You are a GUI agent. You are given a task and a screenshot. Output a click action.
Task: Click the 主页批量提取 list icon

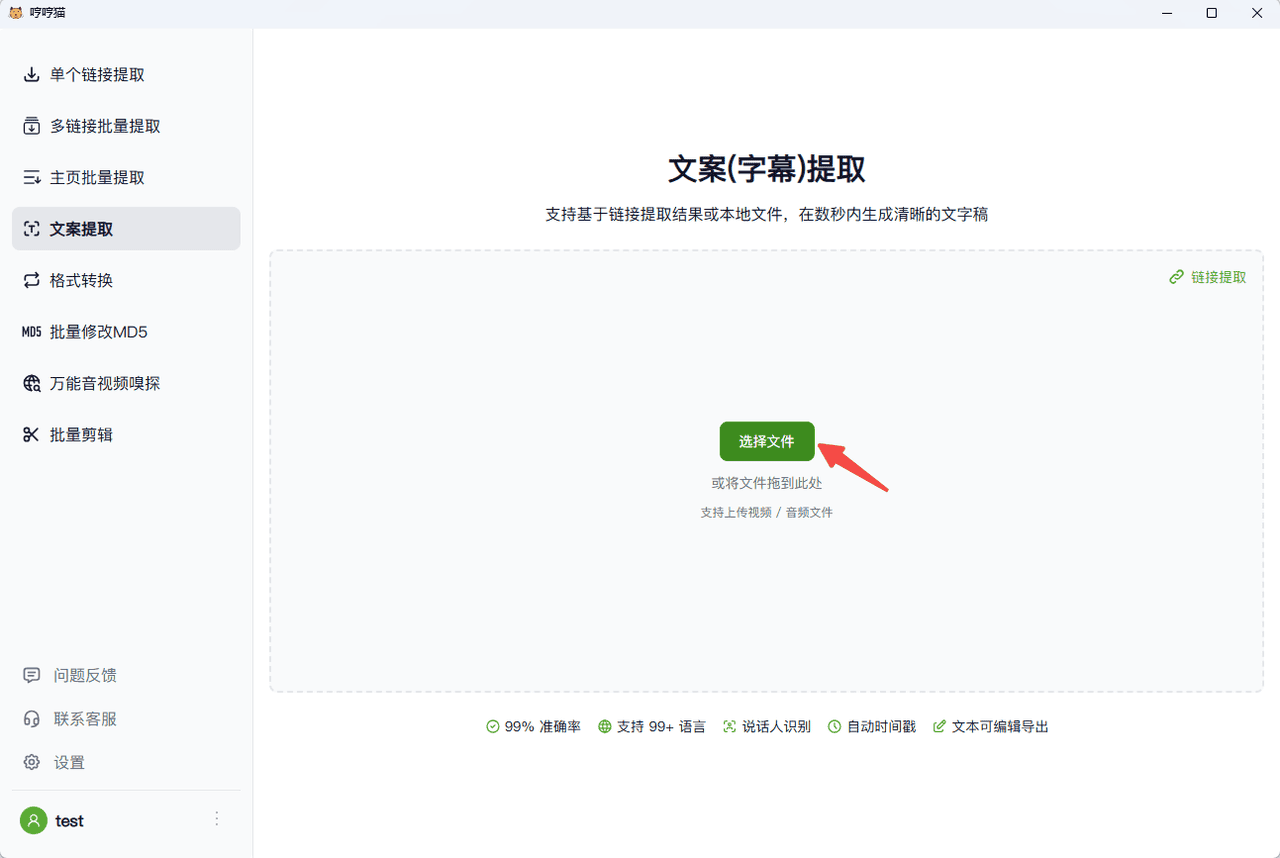pyautogui.click(x=32, y=178)
